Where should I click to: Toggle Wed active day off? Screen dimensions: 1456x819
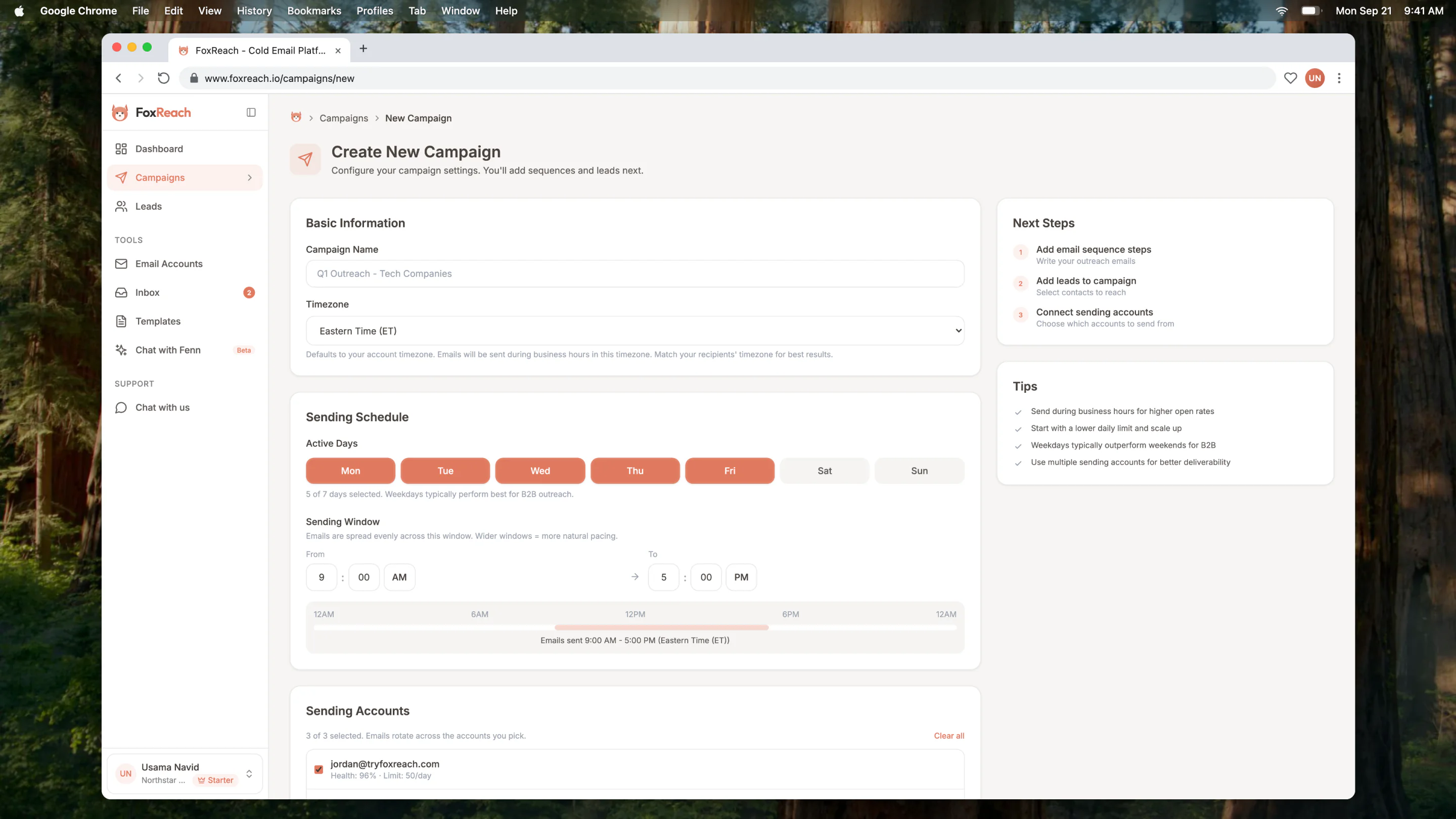[540, 471]
